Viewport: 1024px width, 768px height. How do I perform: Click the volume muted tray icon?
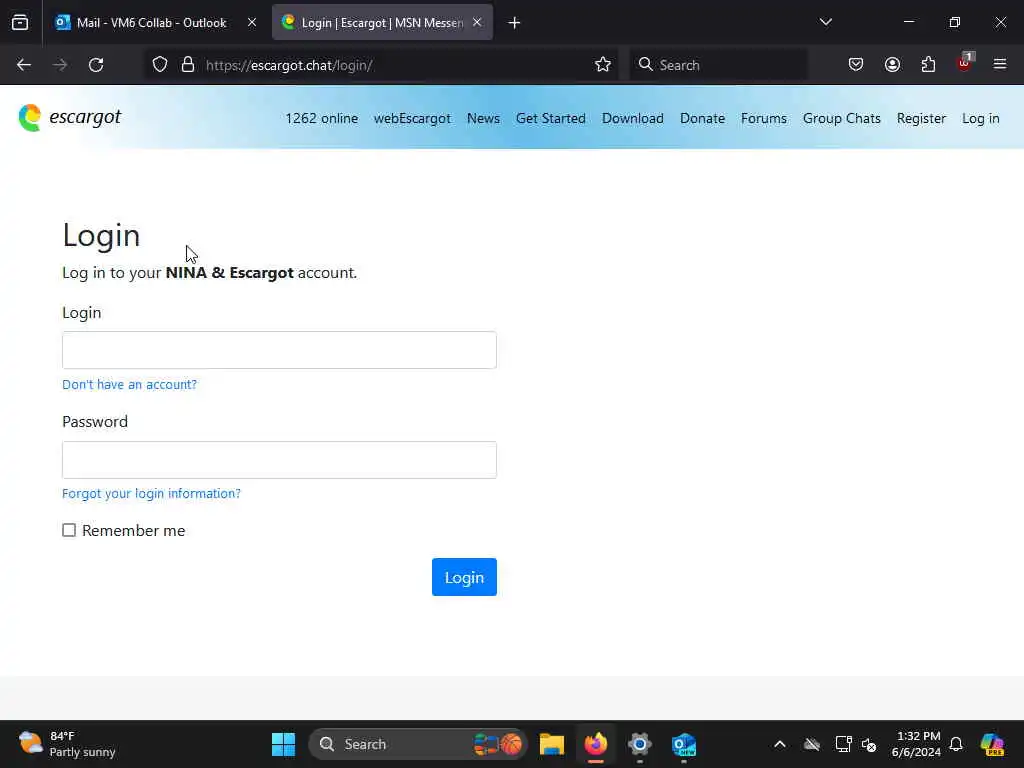[x=869, y=744]
